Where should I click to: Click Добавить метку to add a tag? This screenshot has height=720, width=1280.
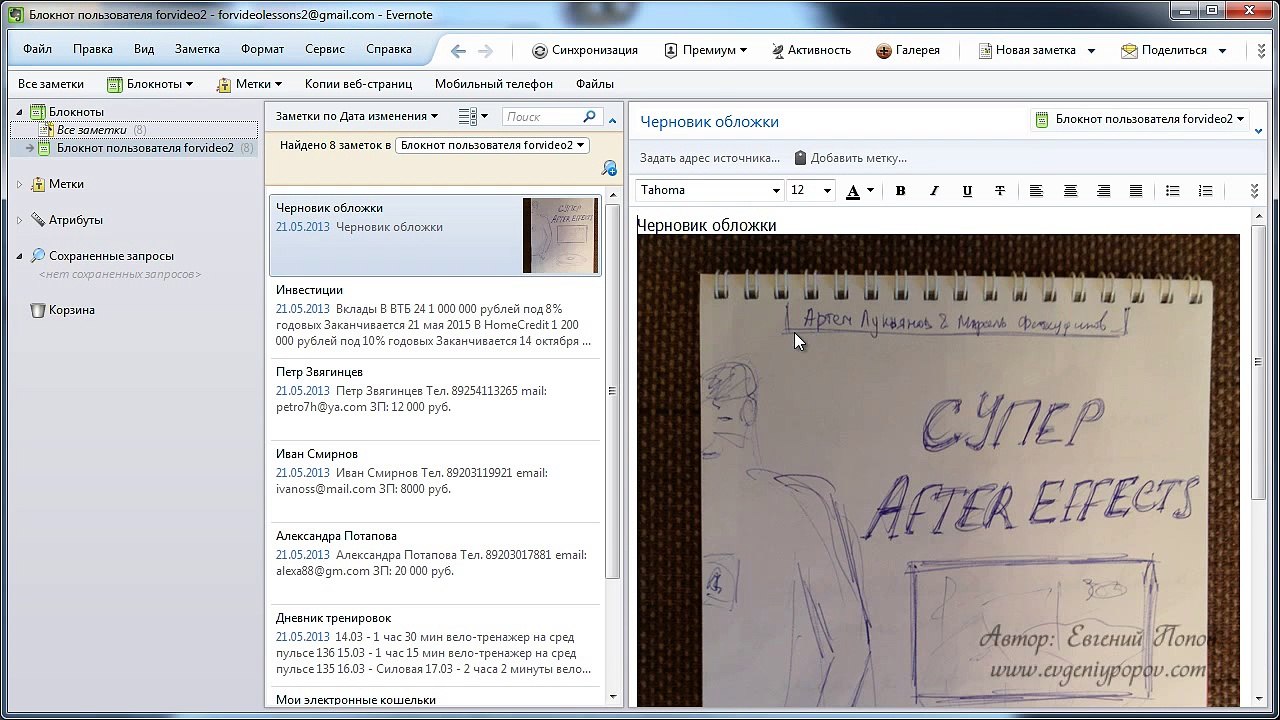coord(859,158)
